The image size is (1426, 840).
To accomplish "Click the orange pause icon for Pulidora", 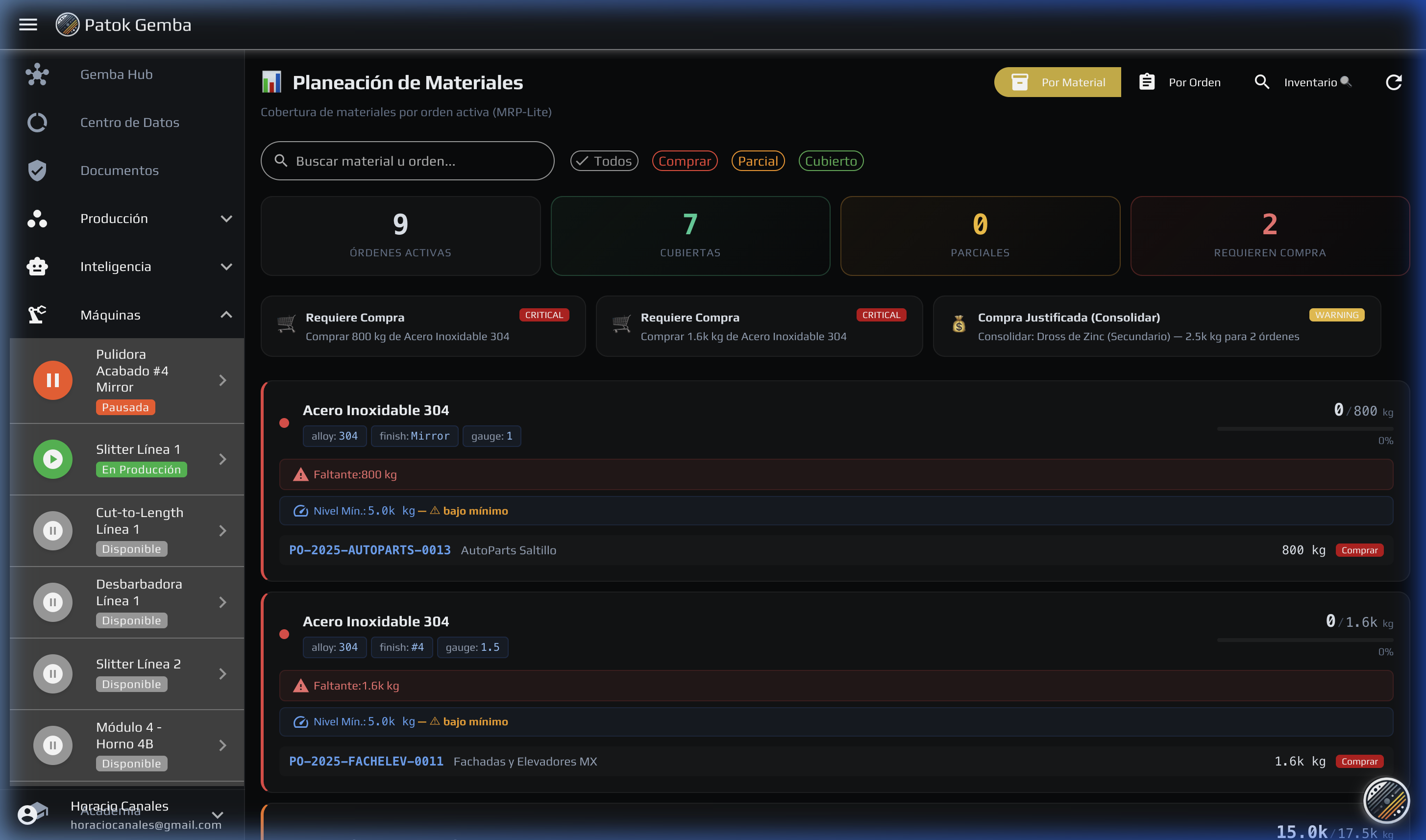I will 52,380.
